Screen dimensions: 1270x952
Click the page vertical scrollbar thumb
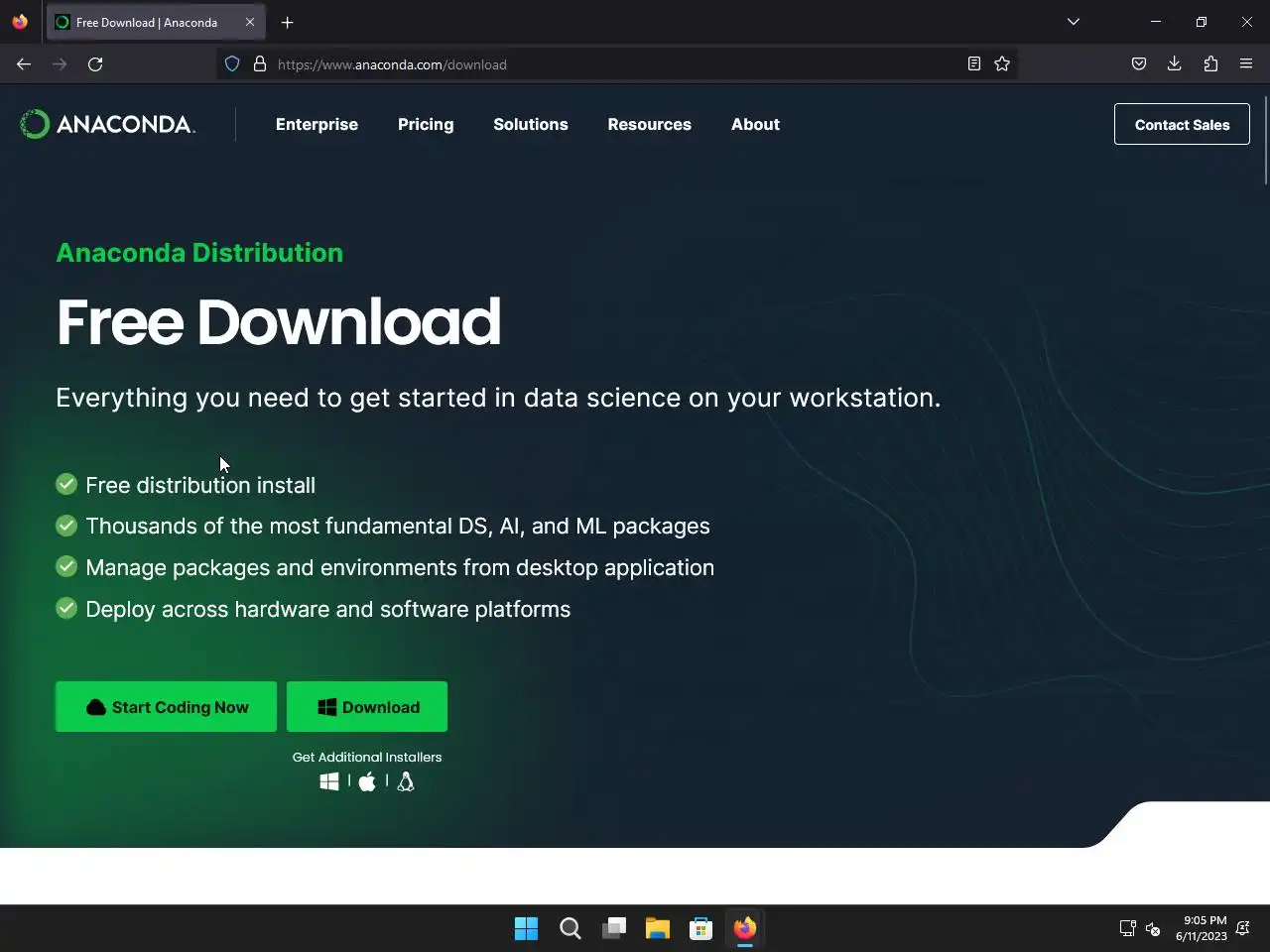[1265, 140]
